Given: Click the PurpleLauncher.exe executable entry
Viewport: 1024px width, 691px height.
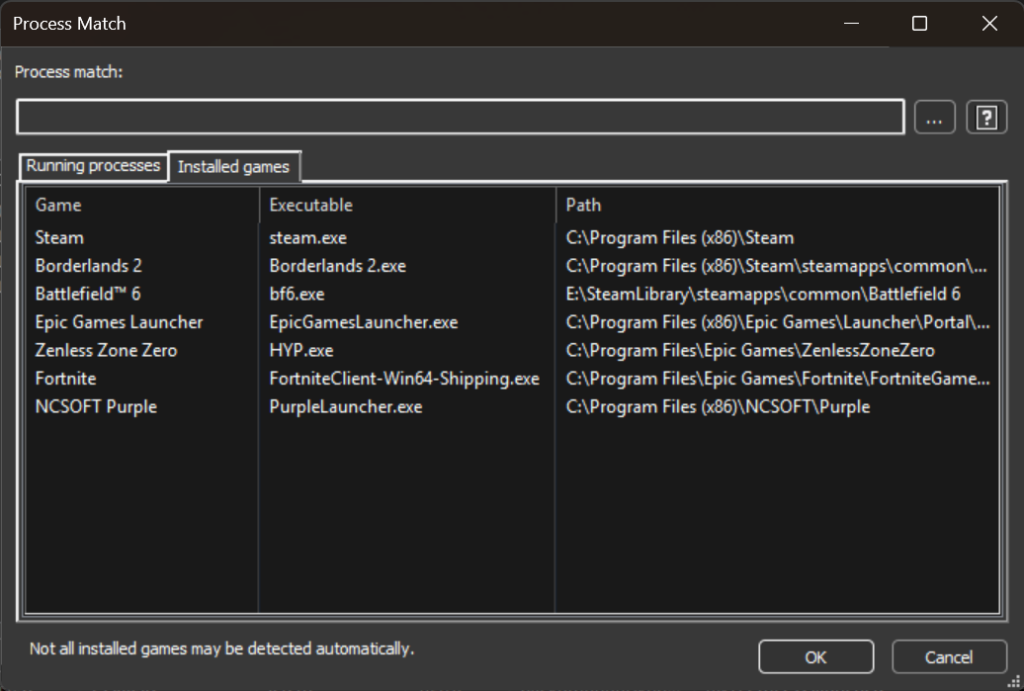Looking at the screenshot, I should (346, 407).
